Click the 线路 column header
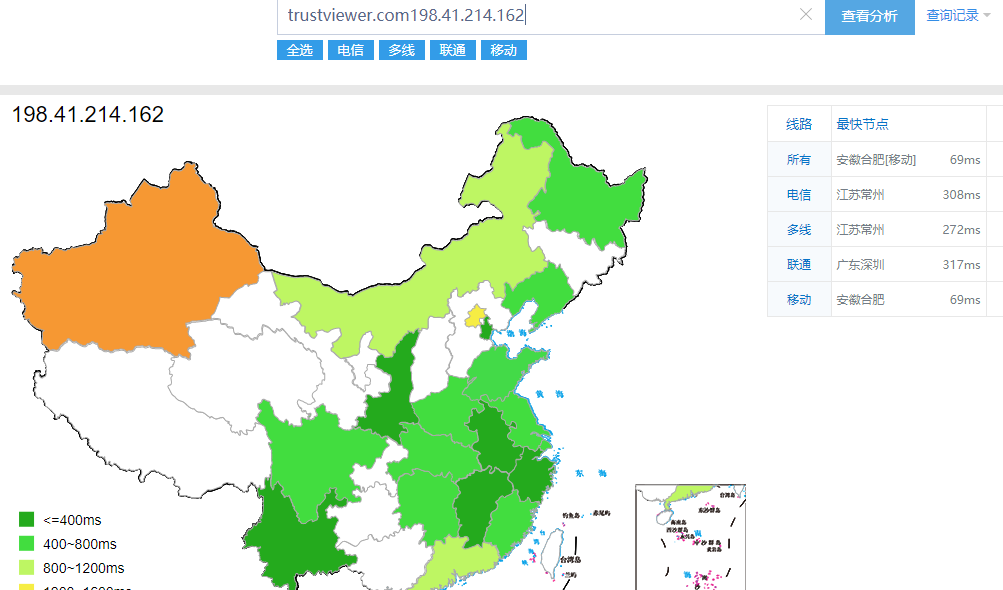Screen dimensions: 1003x590 (x=799, y=124)
